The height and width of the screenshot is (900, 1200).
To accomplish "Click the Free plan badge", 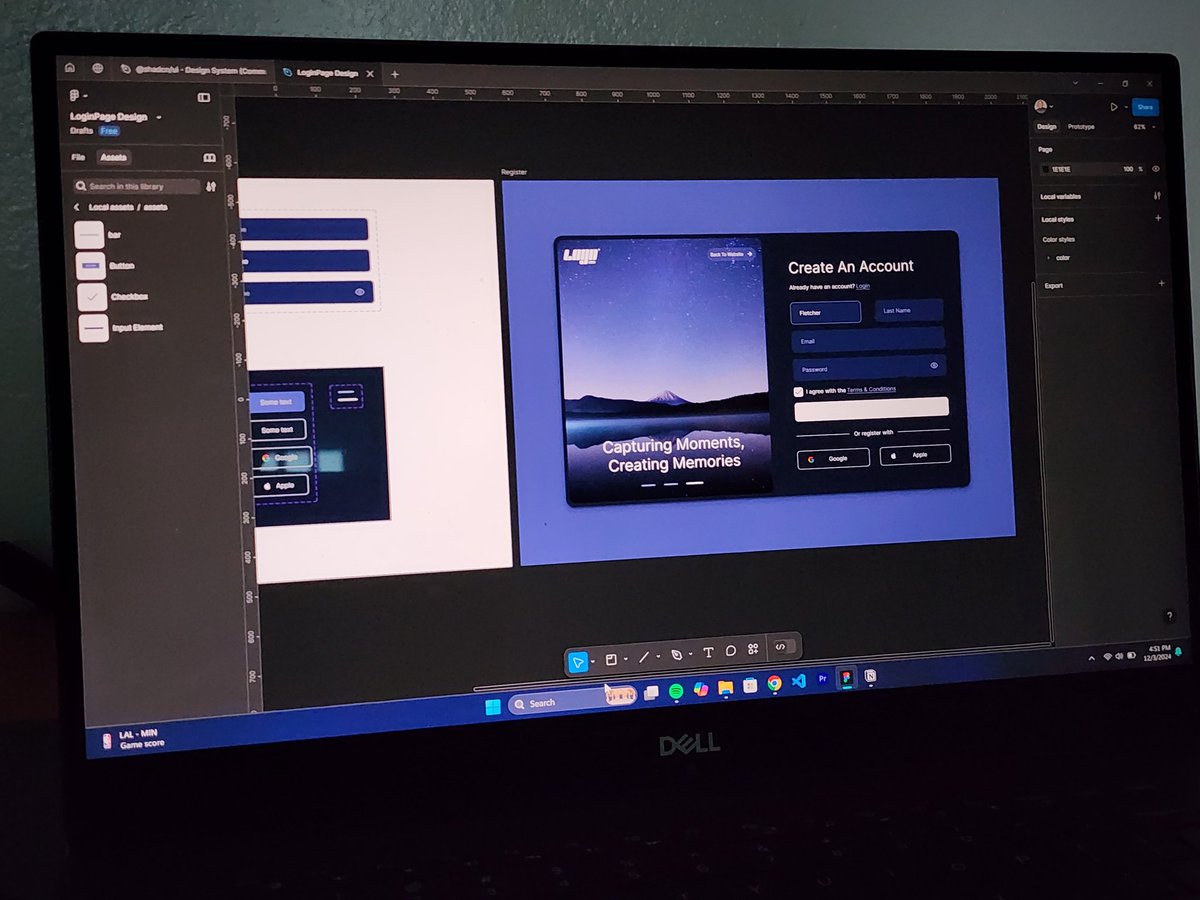I will click(108, 131).
